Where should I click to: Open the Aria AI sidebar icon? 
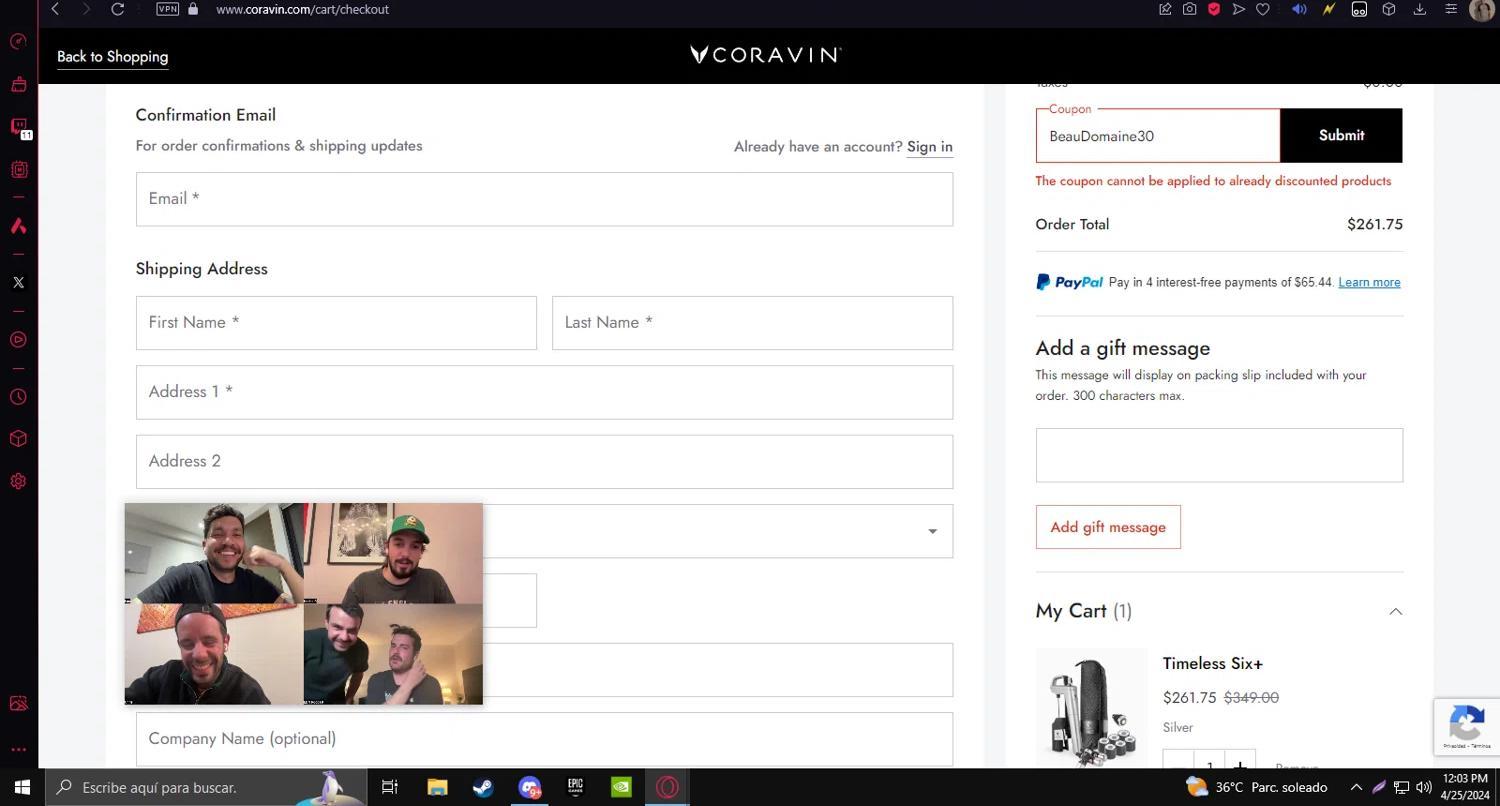(x=18, y=226)
